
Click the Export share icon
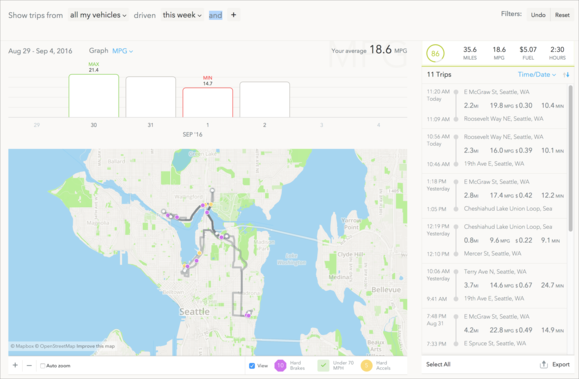[x=544, y=365]
